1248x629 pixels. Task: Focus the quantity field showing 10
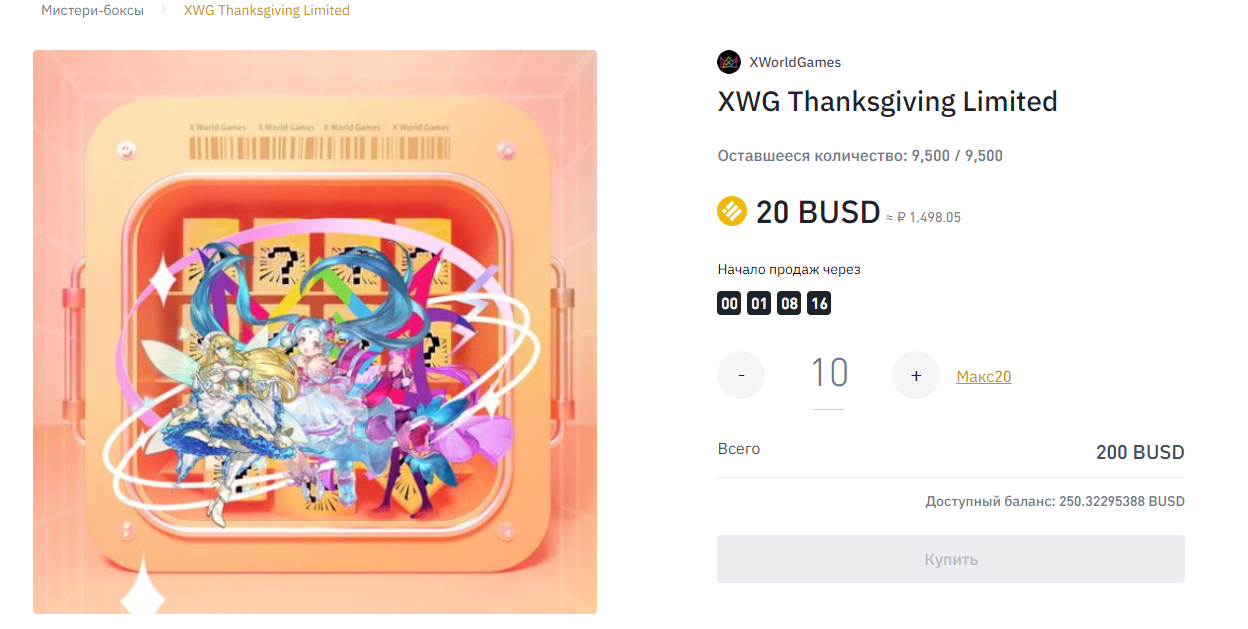tap(829, 374)
